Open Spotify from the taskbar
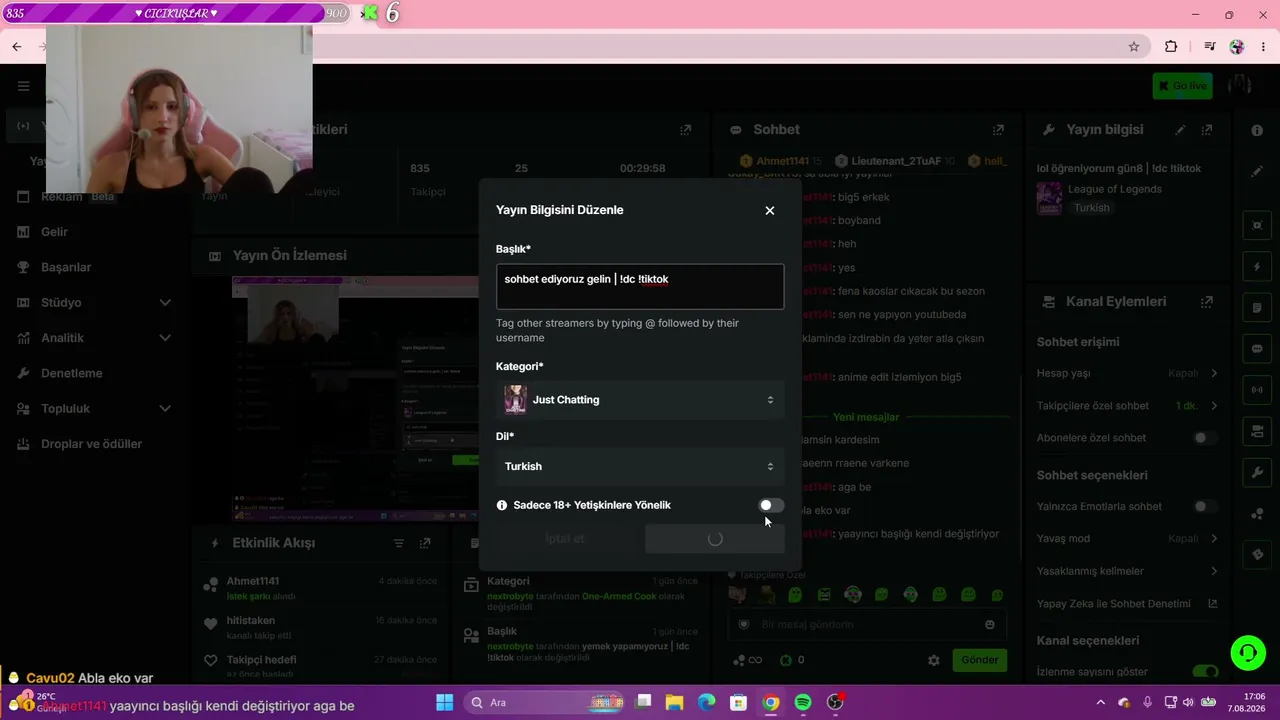Screen dimensions: 1280x720 click(803, 703)
